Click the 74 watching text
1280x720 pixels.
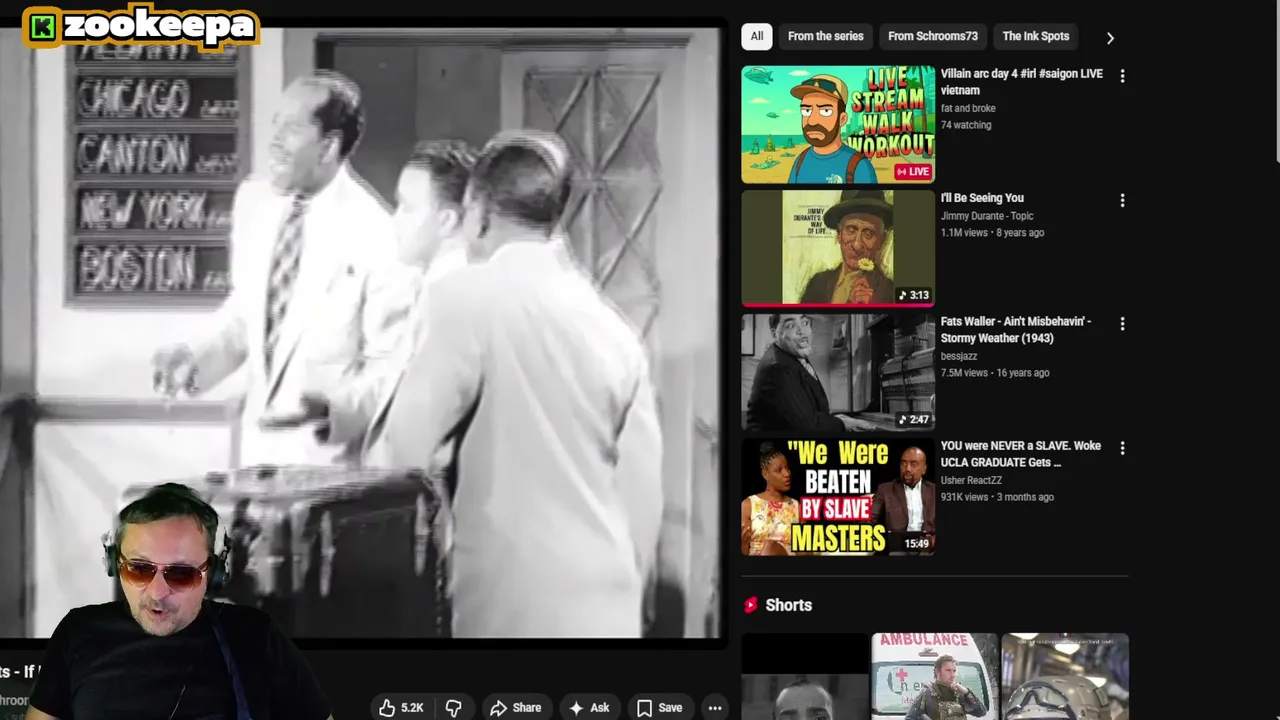966,125
